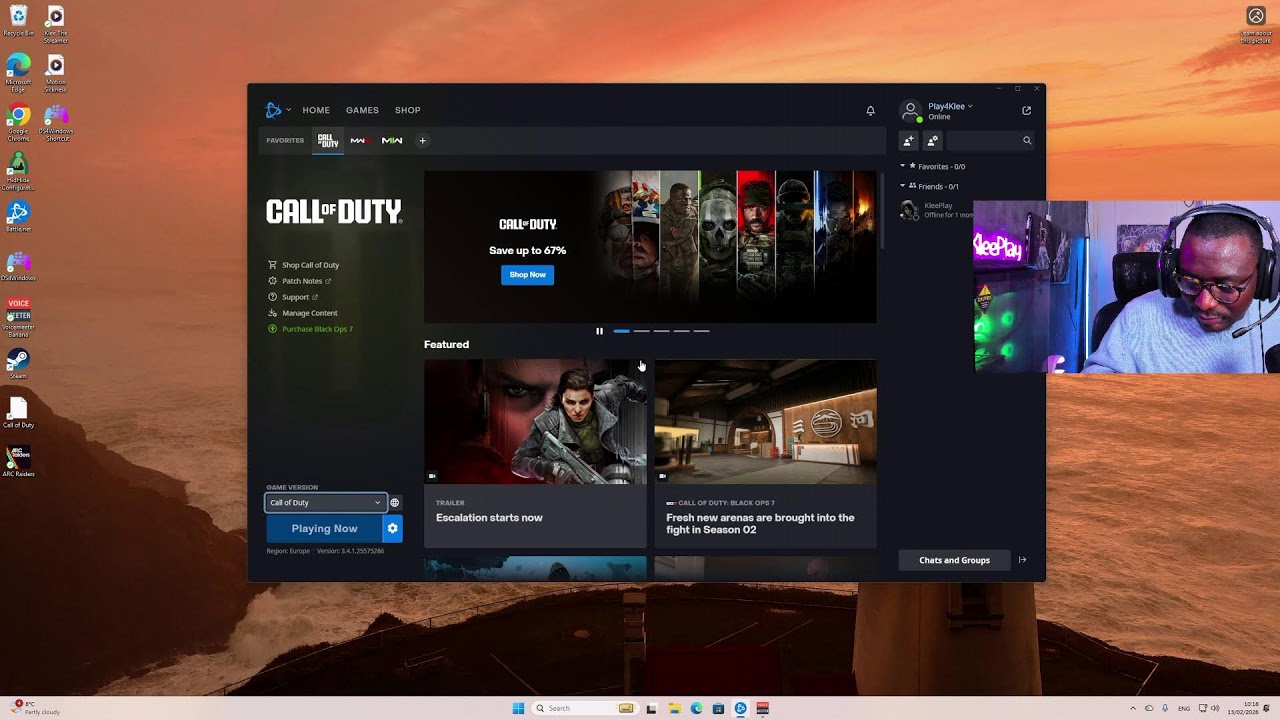Expand the Play4Klee account dropdown

[949, 106]
